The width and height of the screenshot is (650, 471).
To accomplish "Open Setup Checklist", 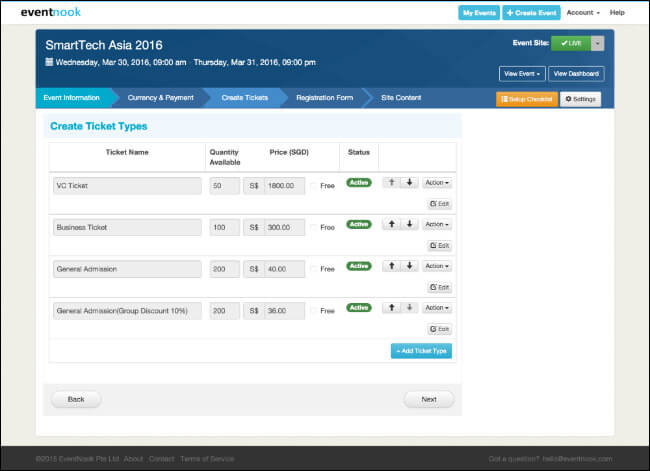I will pos(526,99).
